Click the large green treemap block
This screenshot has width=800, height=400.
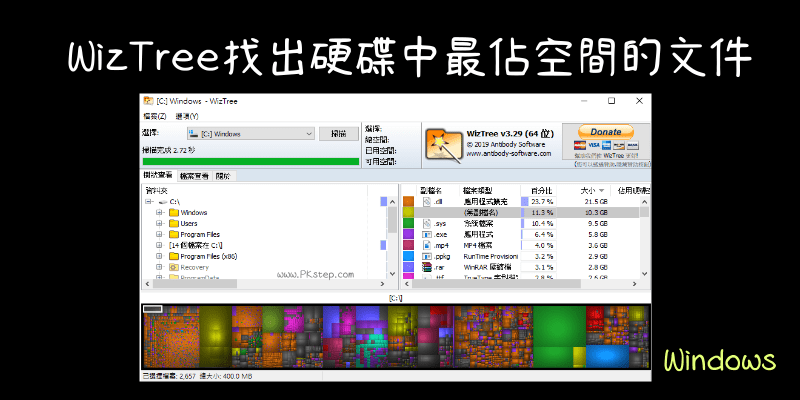point(559,326)
